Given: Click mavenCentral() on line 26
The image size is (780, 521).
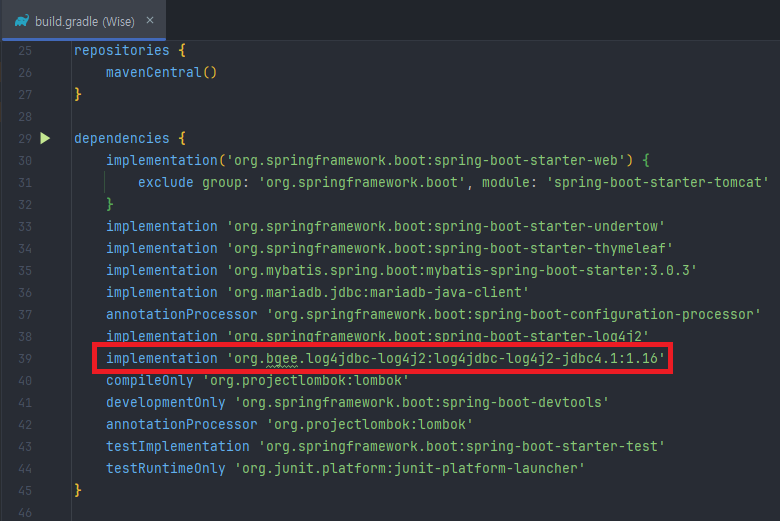Looking at the screenshot, I should point(161,73).
